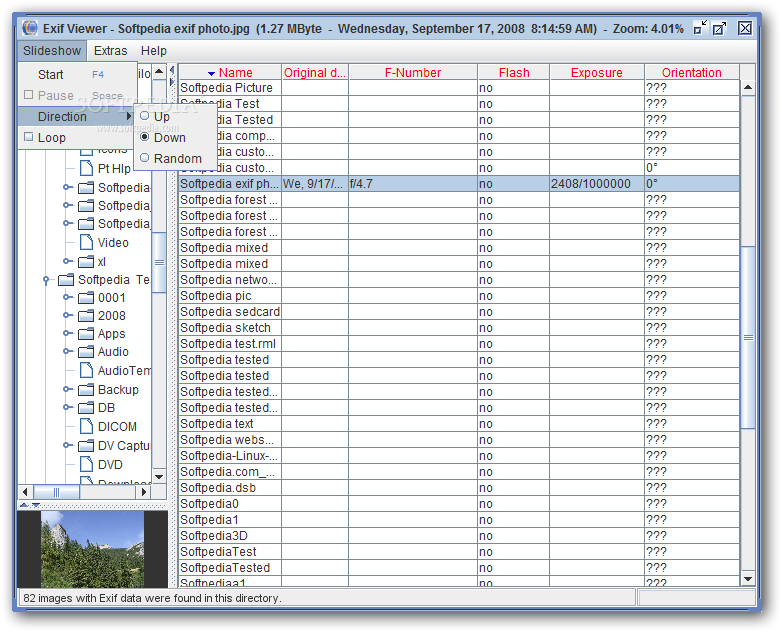
Task: Sort by Exposure column header
Action: click(x=596, y=73)
